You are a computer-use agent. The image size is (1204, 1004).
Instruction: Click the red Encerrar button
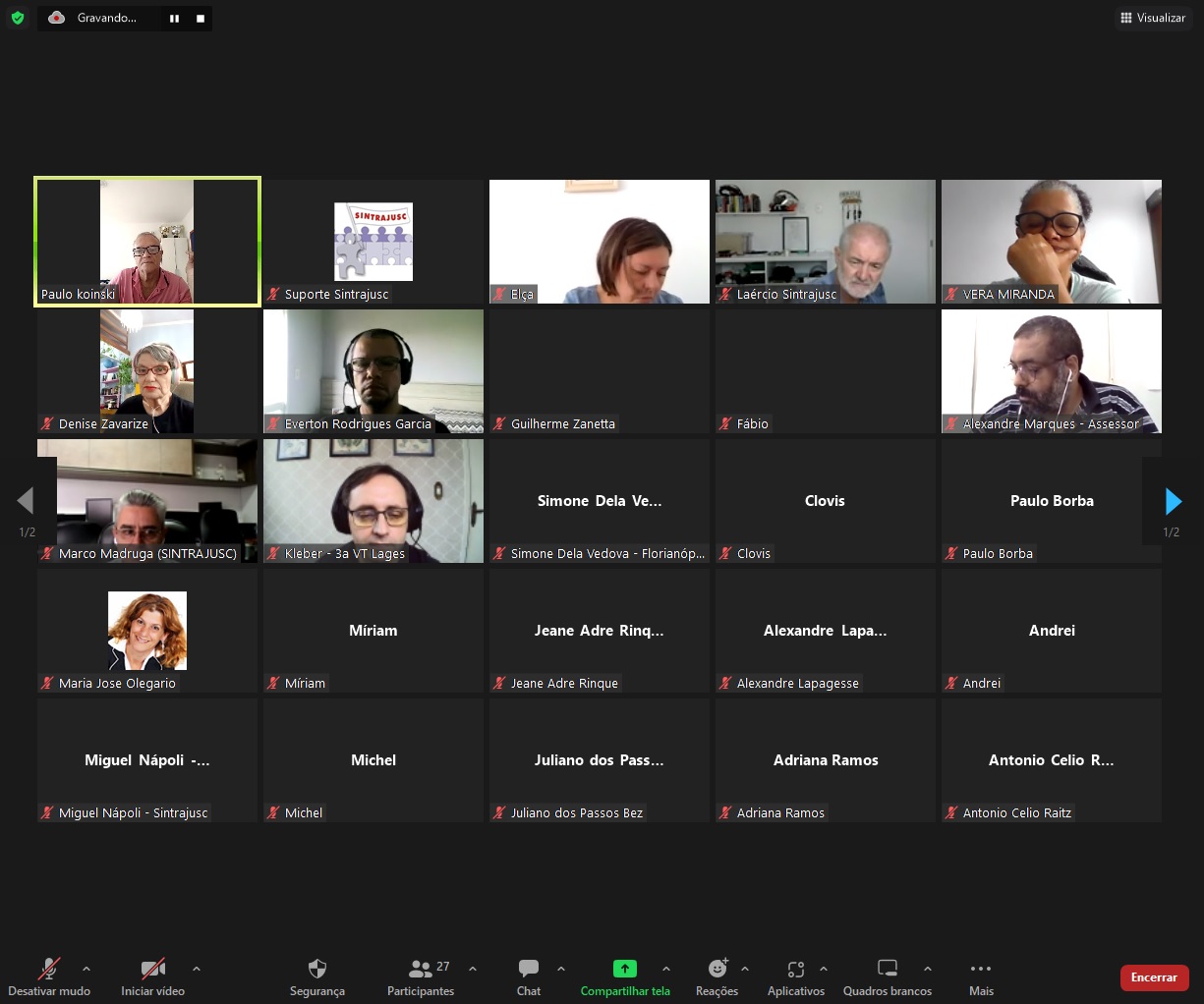coord(1154,977)
